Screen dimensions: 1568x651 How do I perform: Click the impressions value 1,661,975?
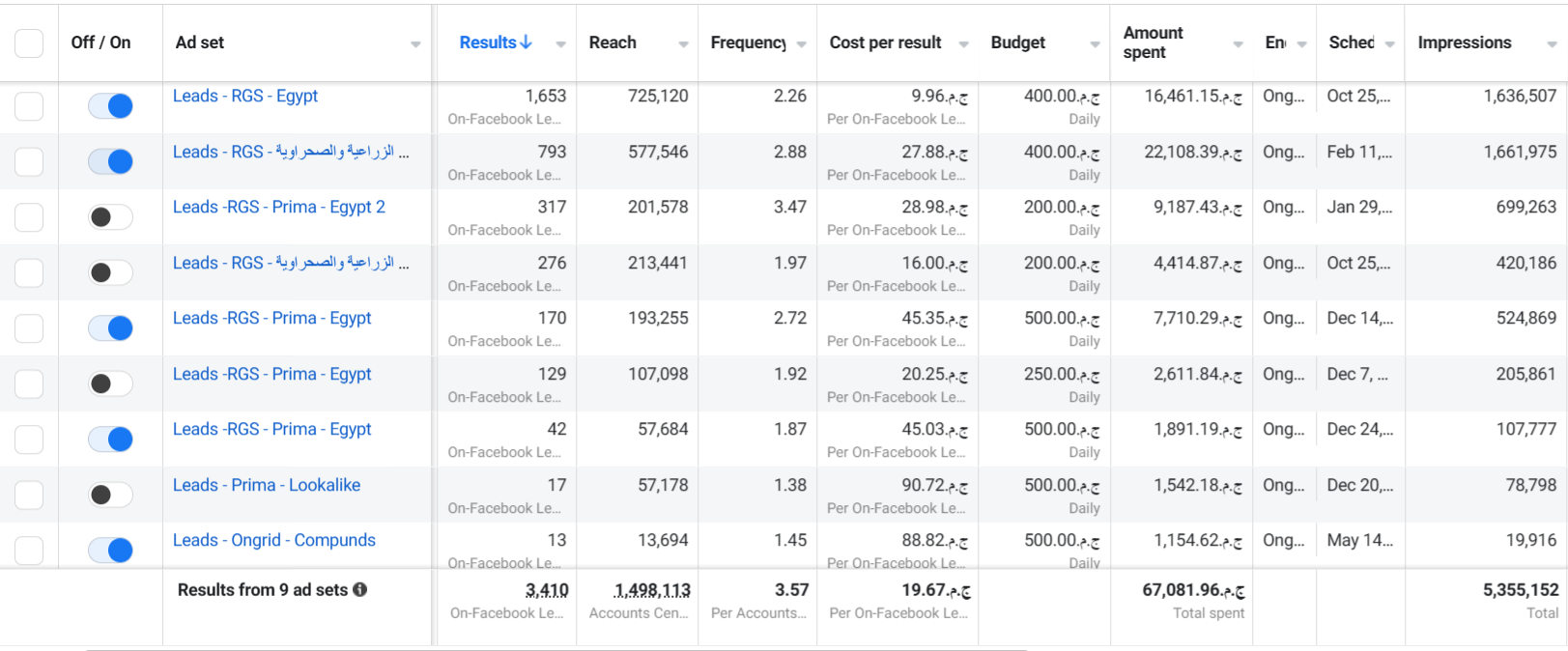tap(1520, 152)
